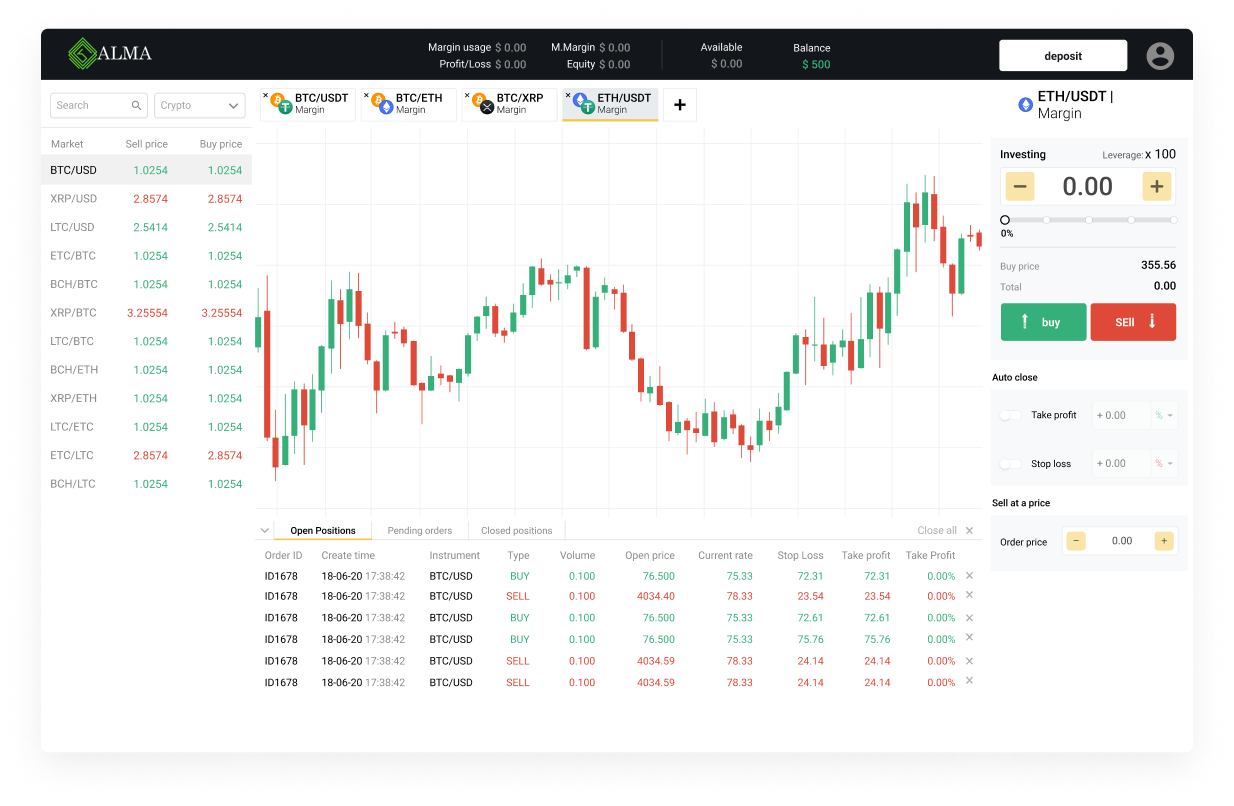Enable the Take profit toggle
The width and height of the screenshot is (1234, 806).
coord(1011,415)
